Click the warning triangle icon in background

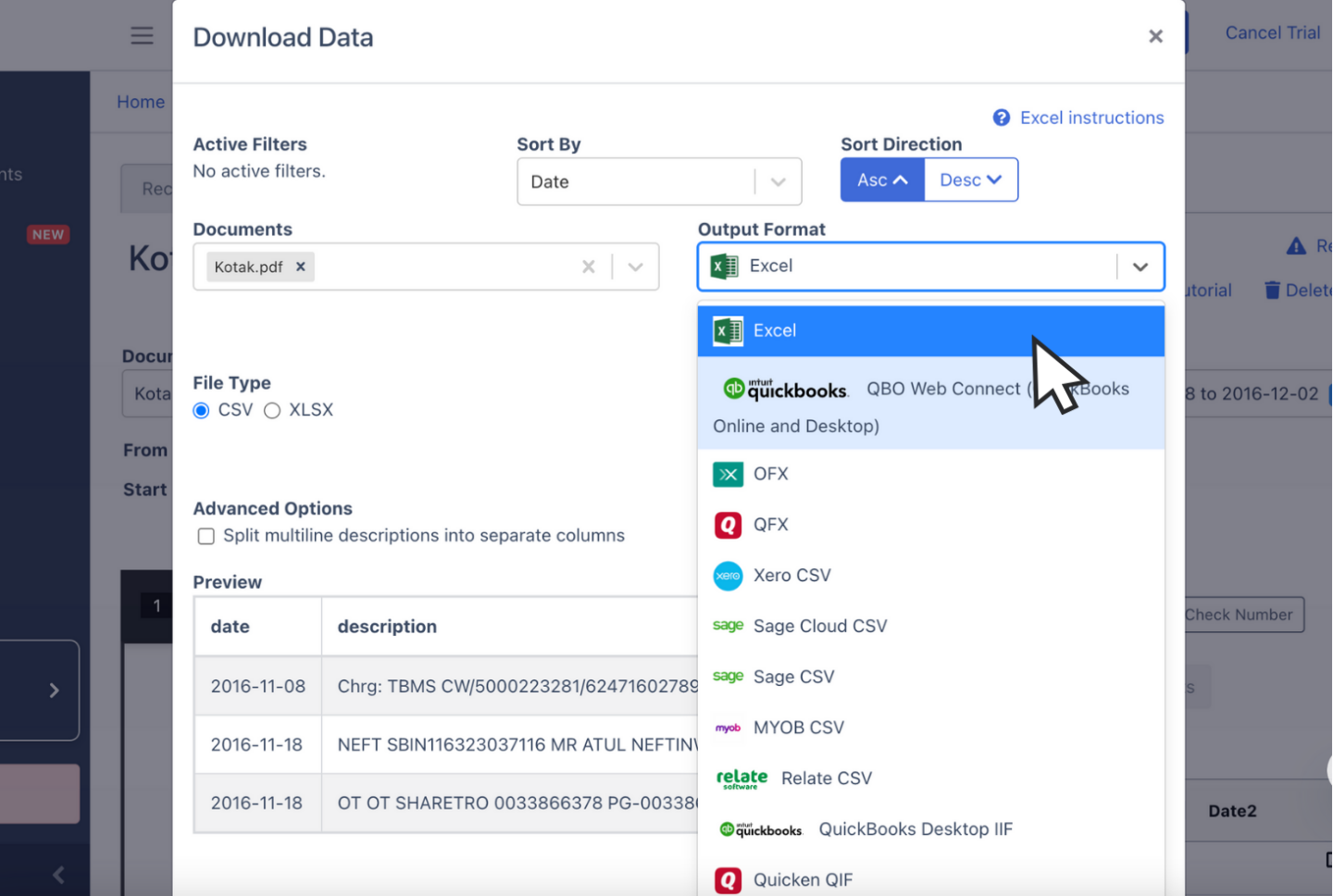pyautogui.click(x=1296, y=246)
